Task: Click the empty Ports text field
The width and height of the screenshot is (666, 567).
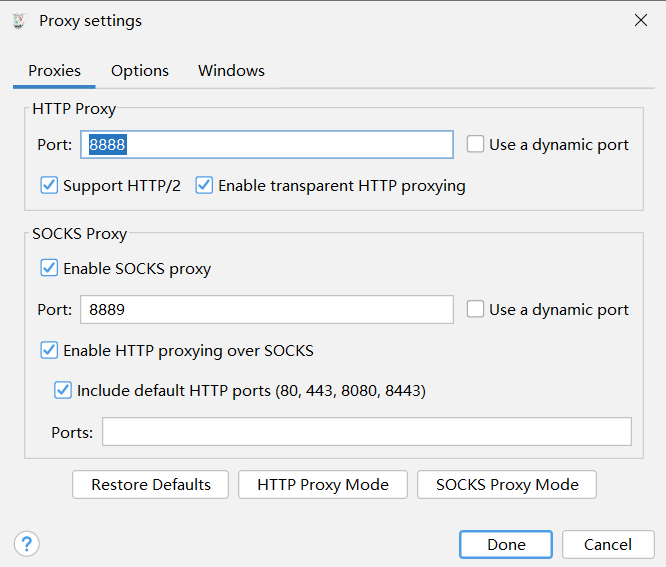Action: point(366,432)
